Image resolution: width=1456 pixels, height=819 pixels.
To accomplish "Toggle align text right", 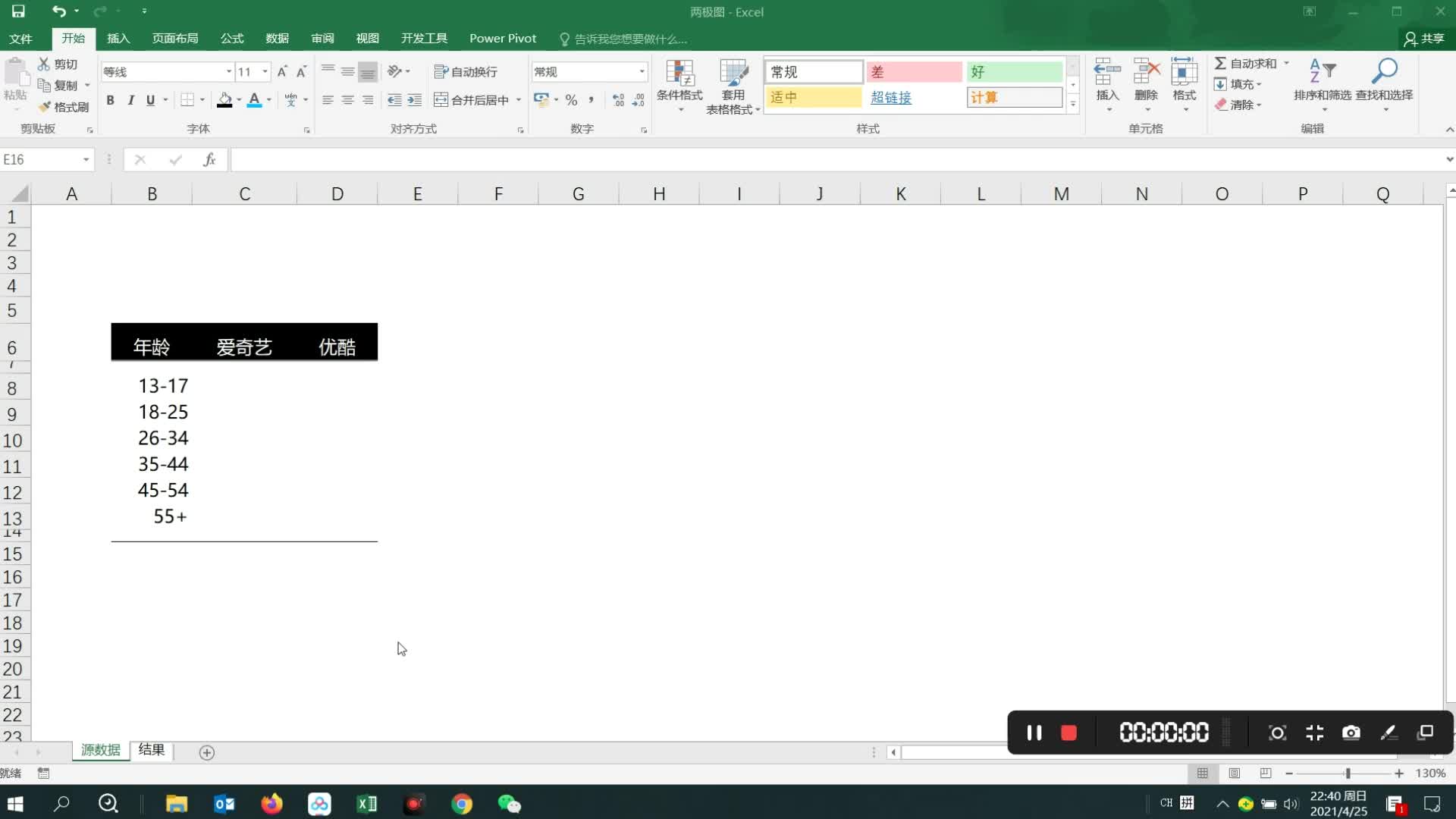I will point(367,99).
